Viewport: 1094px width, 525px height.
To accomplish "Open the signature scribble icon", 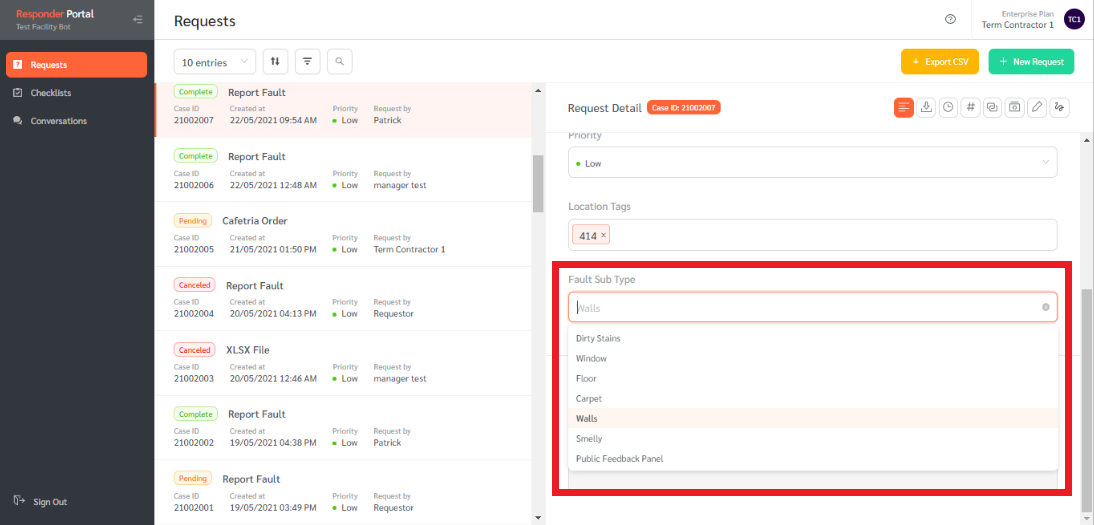I will pos(1060,107).
